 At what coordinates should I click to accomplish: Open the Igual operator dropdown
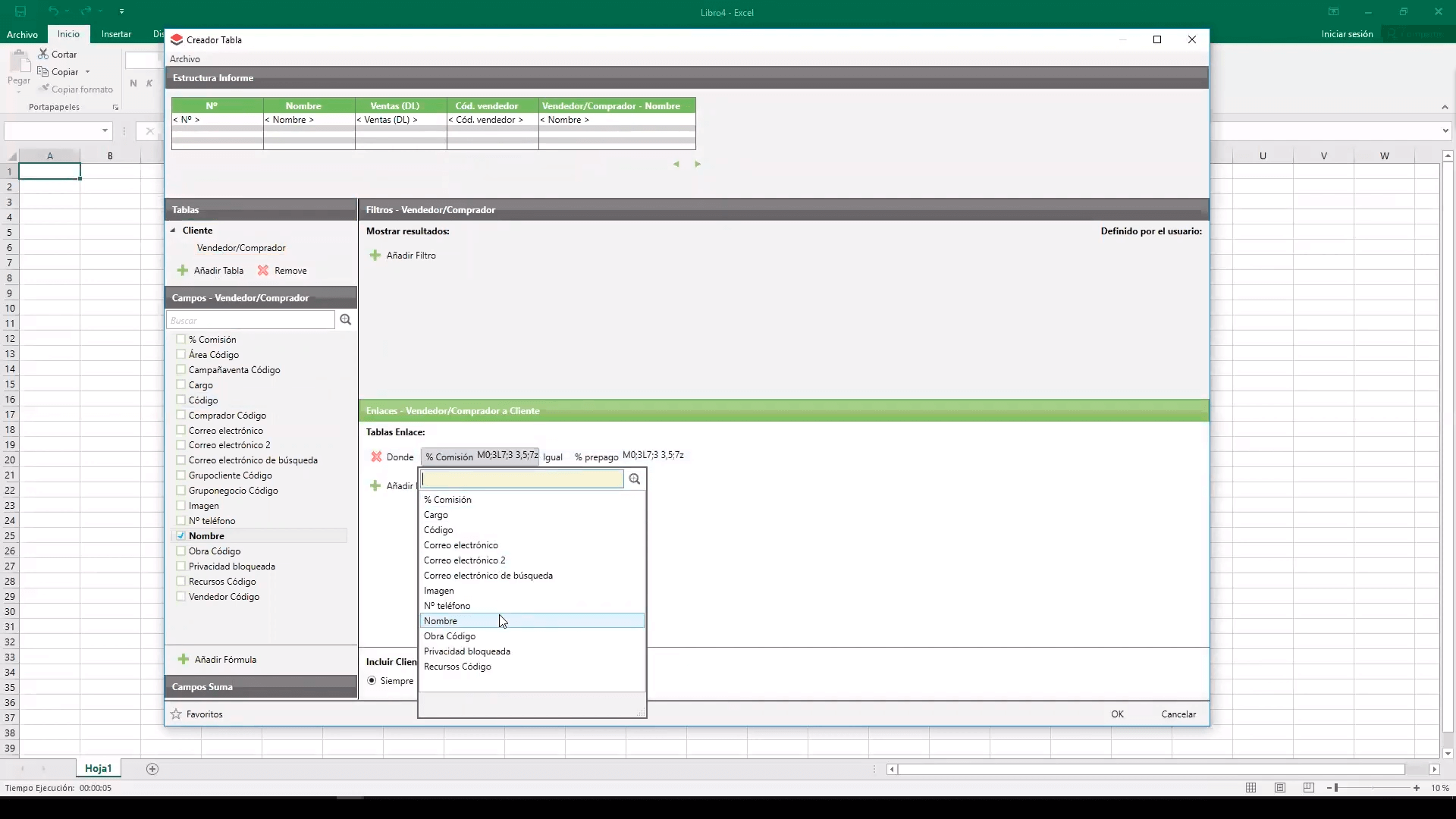click(x=553, y=457)
